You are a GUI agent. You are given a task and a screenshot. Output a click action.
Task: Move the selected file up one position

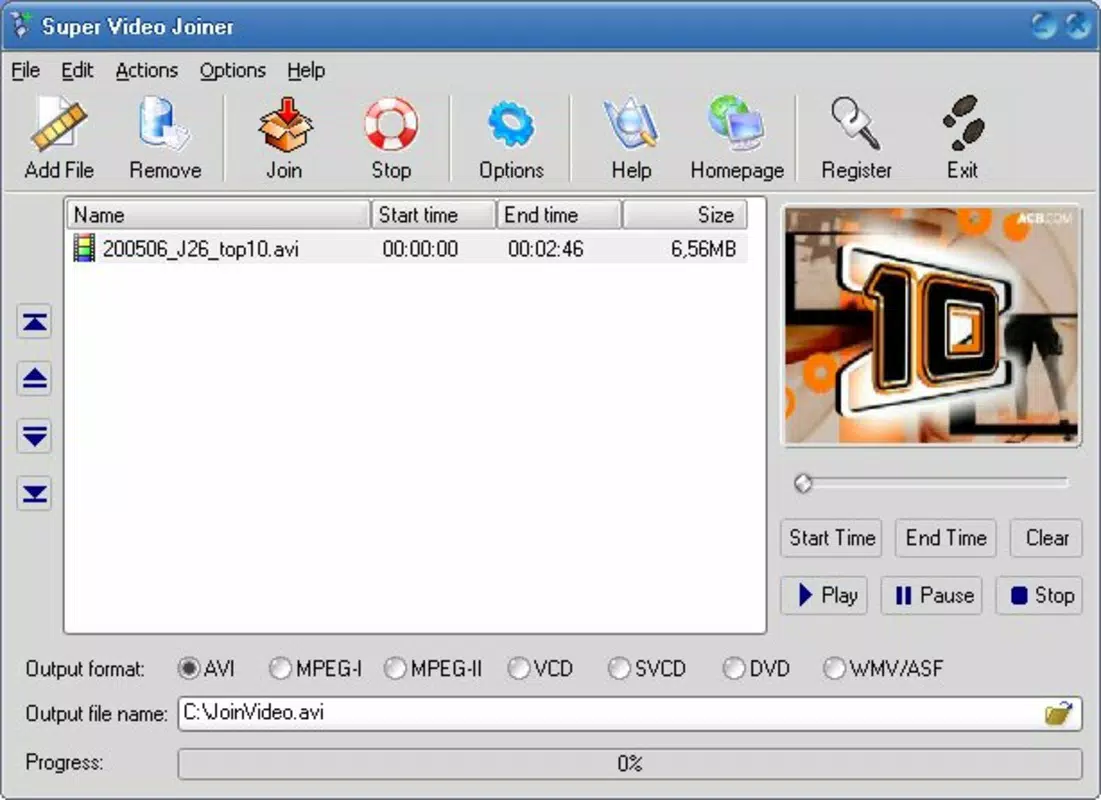34,379
